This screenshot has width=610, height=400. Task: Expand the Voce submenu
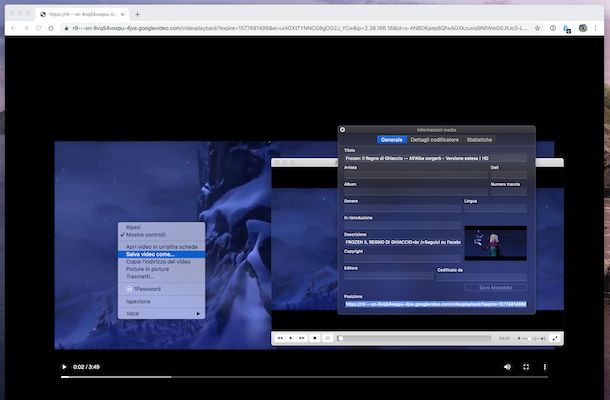tap(161, 313)
